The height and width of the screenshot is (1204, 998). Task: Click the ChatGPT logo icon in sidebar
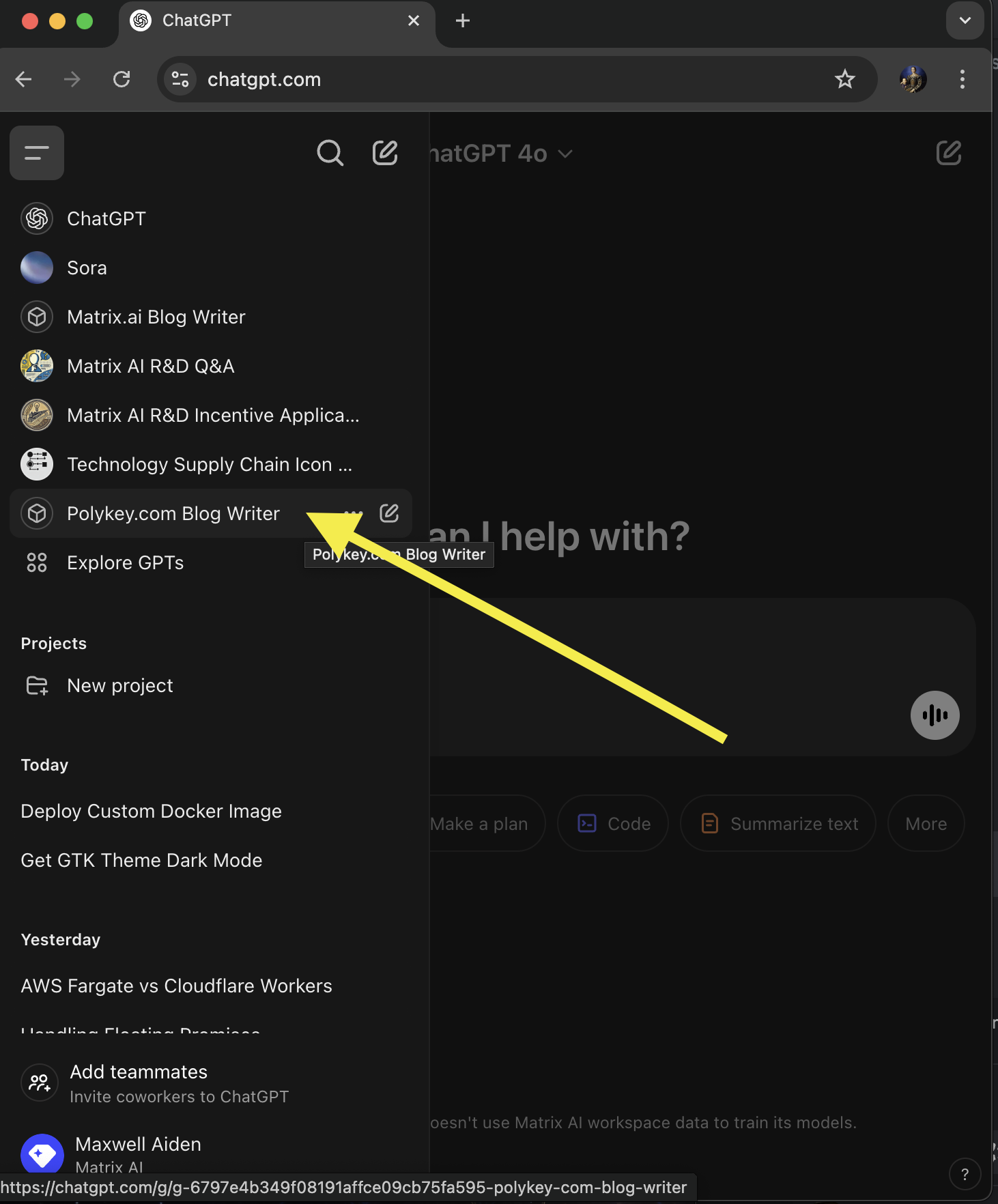[37, 218]
